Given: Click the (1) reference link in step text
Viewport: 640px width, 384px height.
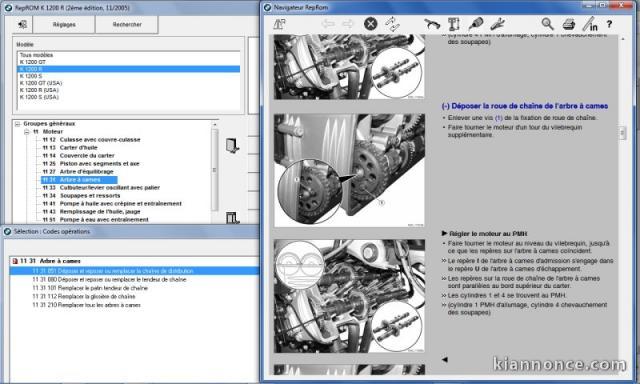Looking at the screenshot, I should click(498, 118).
